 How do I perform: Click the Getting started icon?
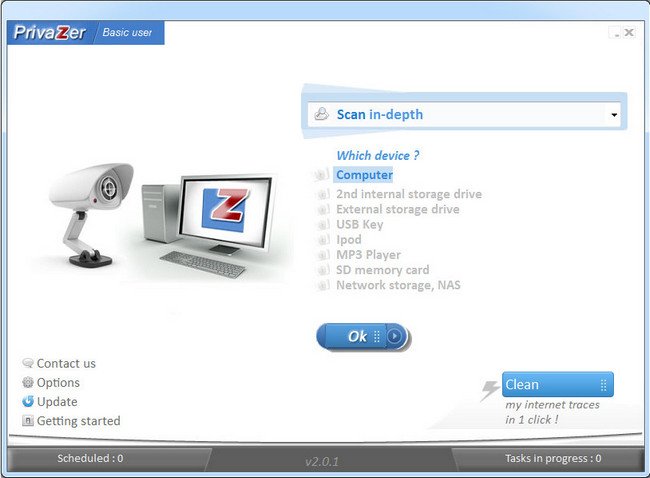tap(28, 421)
